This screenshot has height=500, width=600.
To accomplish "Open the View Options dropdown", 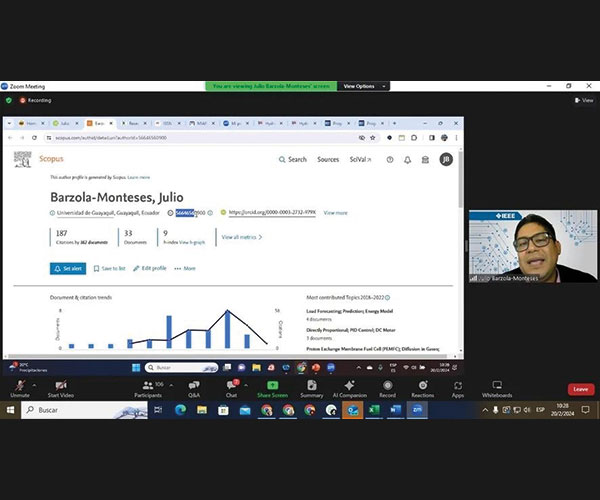I will click(x=364, y=86).
